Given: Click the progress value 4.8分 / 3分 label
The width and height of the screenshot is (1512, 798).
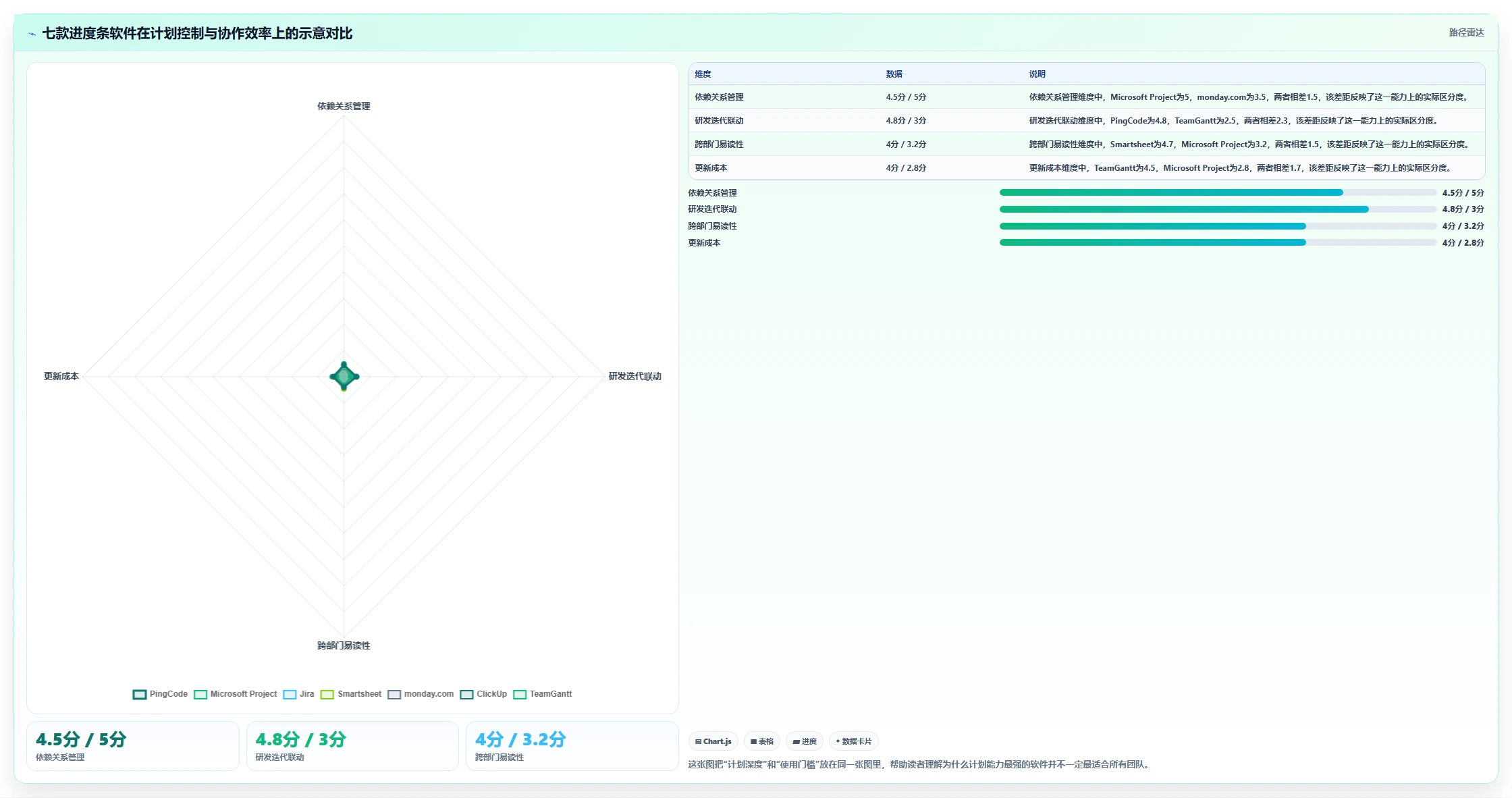Looking at the screenshot, I should pyautogui.click(x=1463, y=209).
